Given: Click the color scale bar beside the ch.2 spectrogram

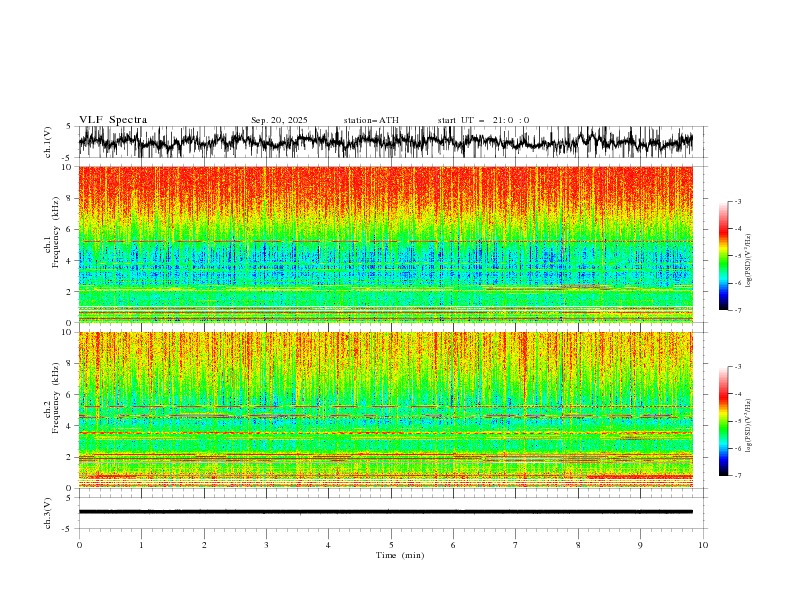Looking at the screenshot, I should (723, 421).
